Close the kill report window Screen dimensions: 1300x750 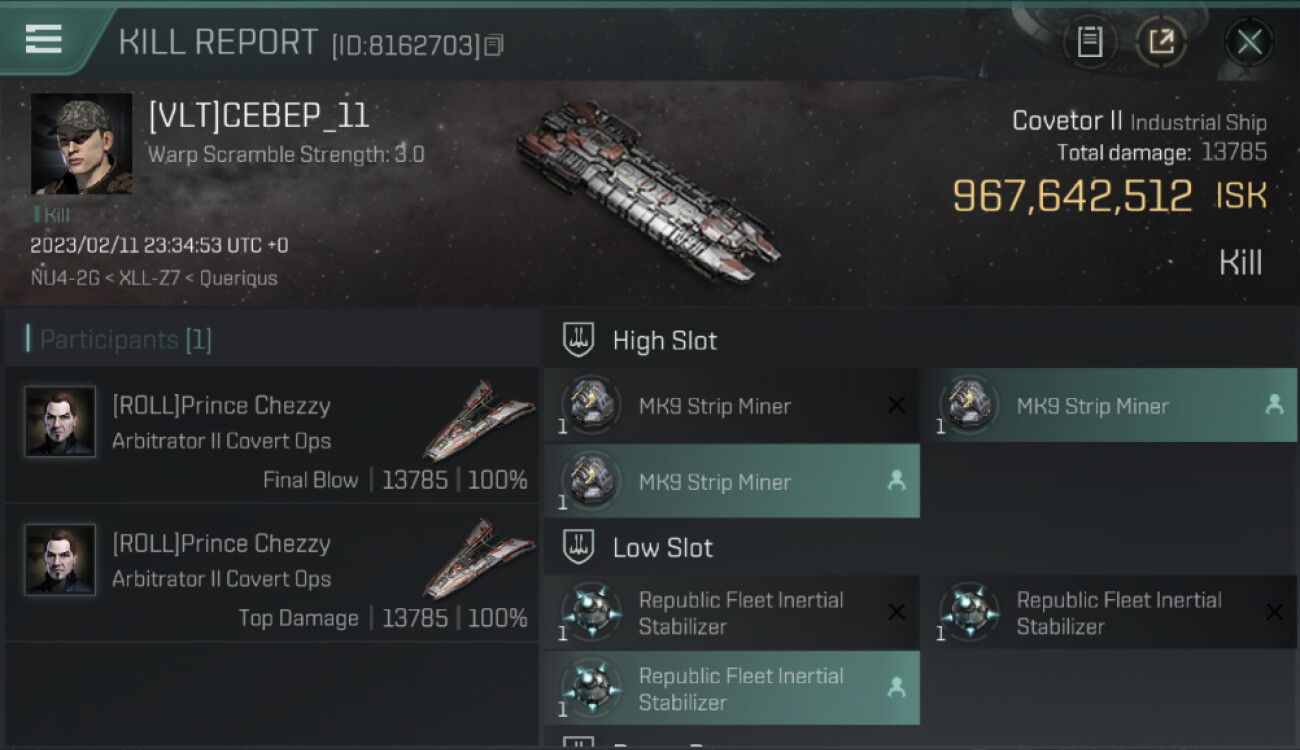tap(1249, 42)
